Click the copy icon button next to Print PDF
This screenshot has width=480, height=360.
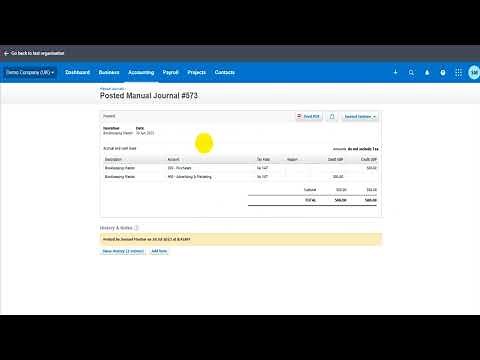point(332,116)
